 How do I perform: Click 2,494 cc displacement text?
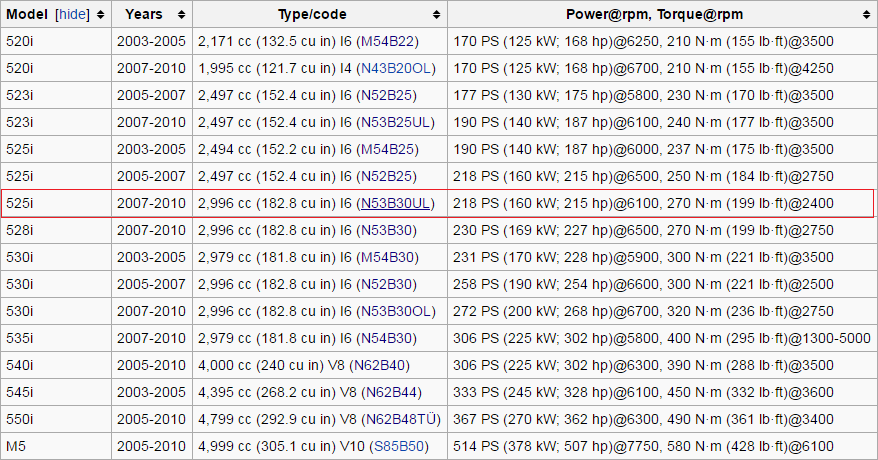pyautogui.click(x=225, y=149)
